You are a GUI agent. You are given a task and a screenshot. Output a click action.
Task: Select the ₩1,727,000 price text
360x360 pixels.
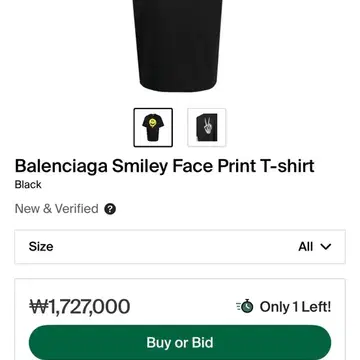click(80, 307)
